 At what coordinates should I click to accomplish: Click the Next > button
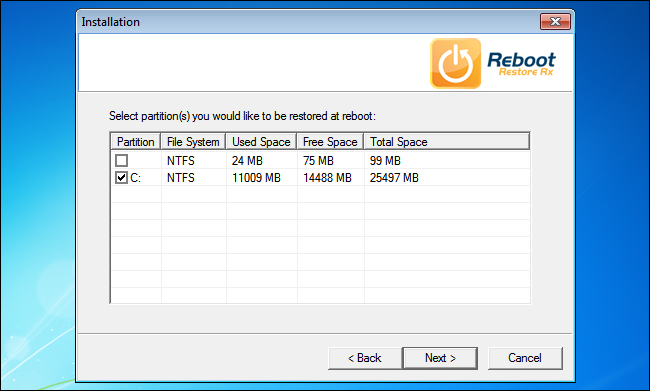pyautogui.click(x=440, y=358)
